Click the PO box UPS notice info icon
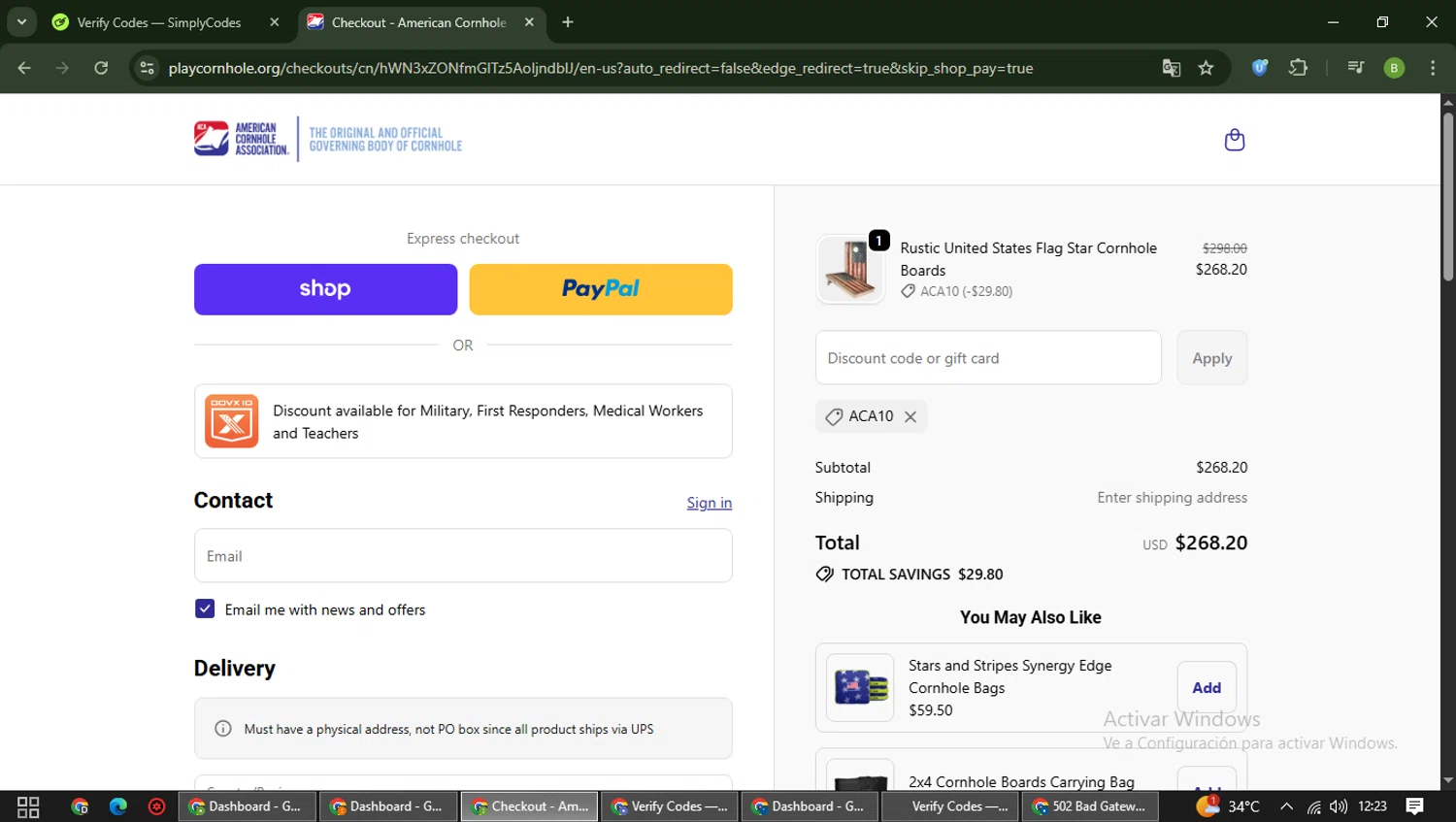 click(223, 729)
